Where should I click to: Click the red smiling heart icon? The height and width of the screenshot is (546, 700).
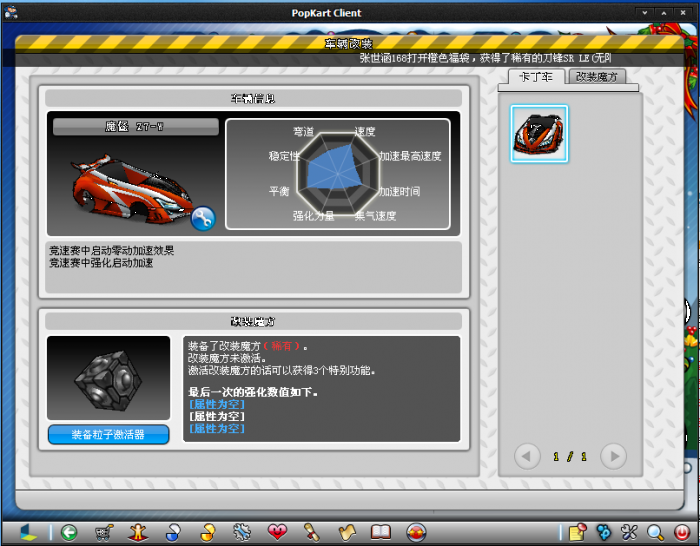[x=277, y=532]
